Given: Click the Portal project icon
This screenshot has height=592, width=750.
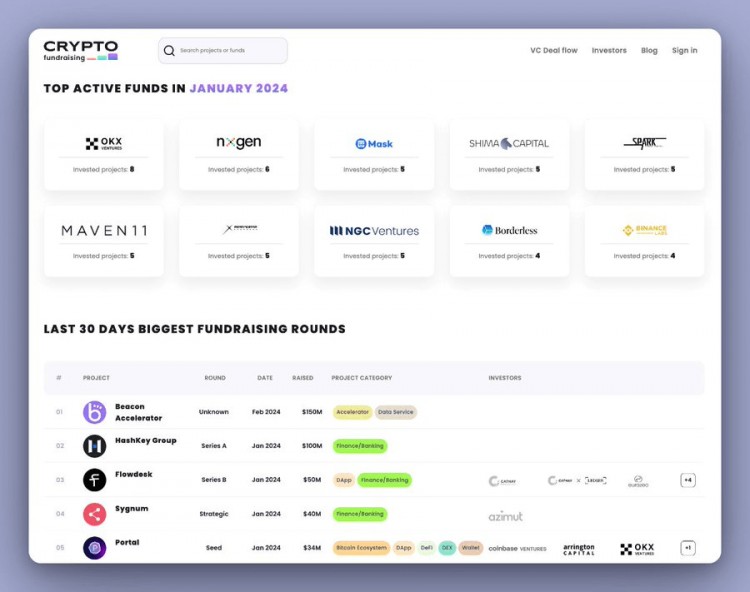Looking at the screenshot, I should coord(94,548).
